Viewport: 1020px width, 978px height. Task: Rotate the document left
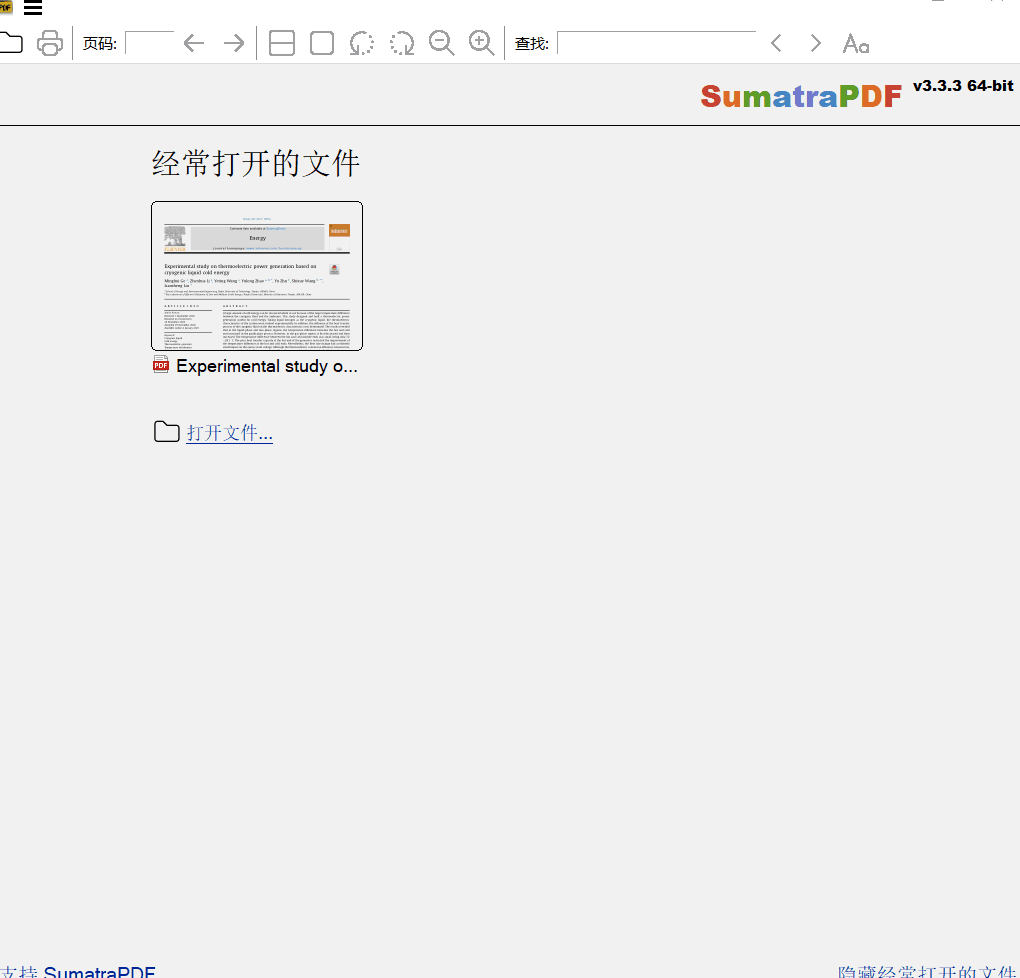pos(361,42)
